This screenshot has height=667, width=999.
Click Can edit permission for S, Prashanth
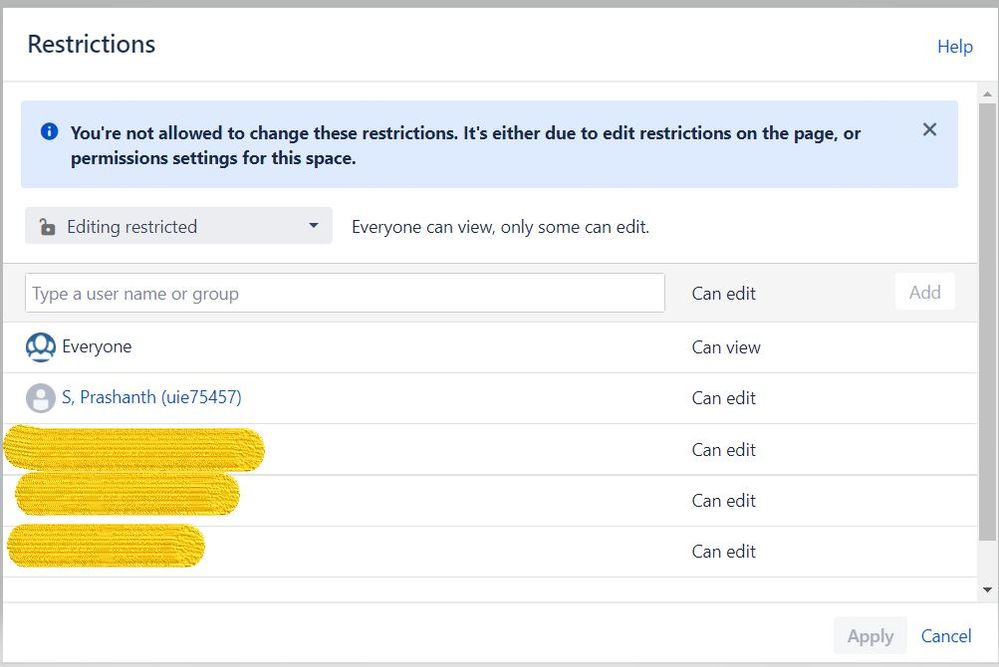pos(724,398)
